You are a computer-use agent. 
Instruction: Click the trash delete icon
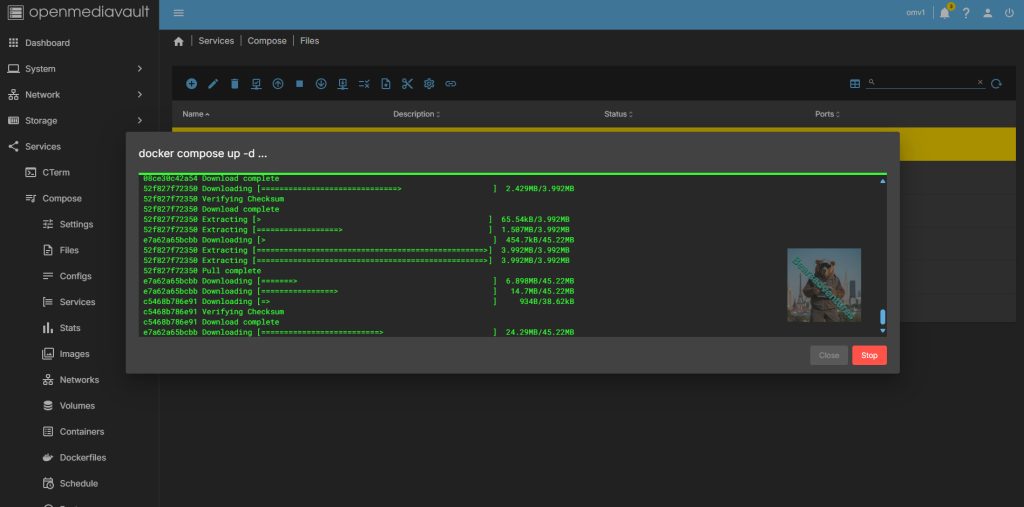(235, 84)
